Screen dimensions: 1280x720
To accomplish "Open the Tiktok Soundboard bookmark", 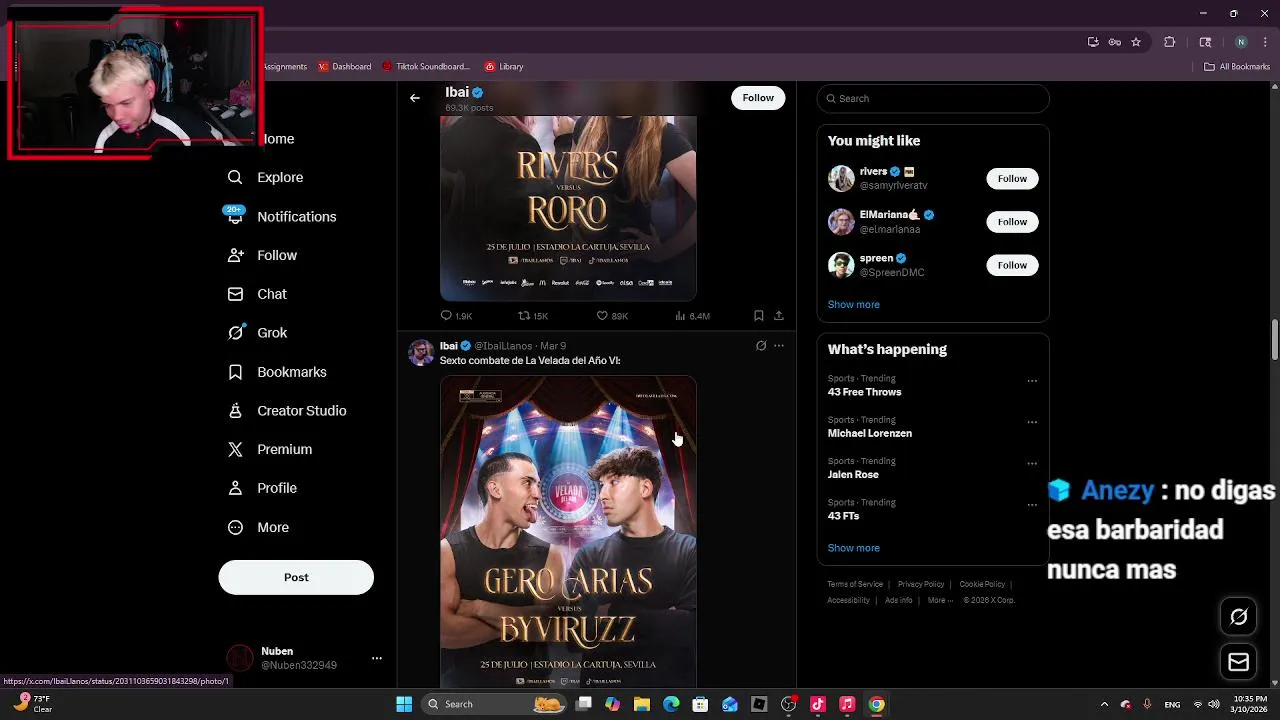I will 426,67.
